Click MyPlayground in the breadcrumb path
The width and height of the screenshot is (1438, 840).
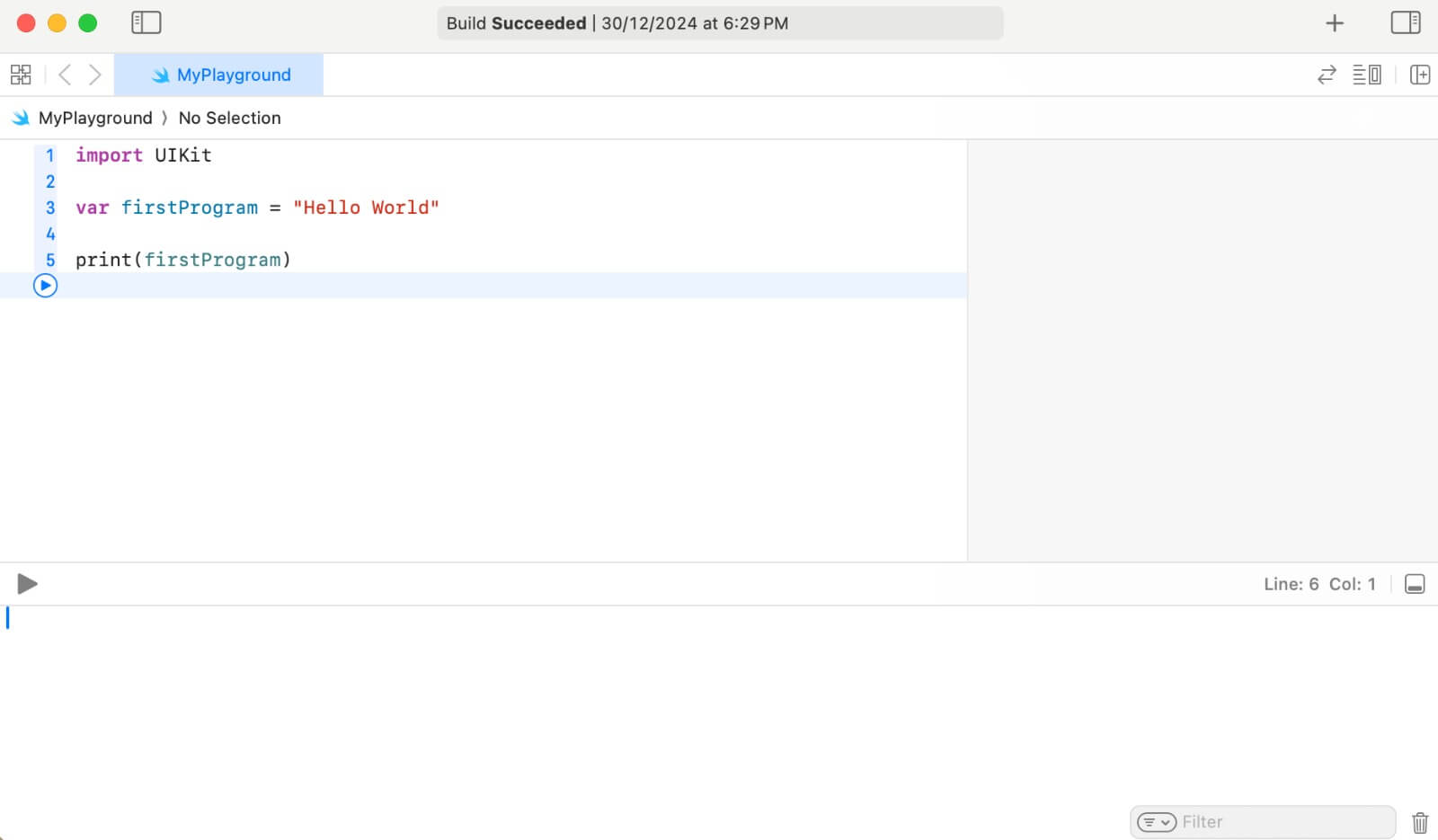click(x=94, y=118)
